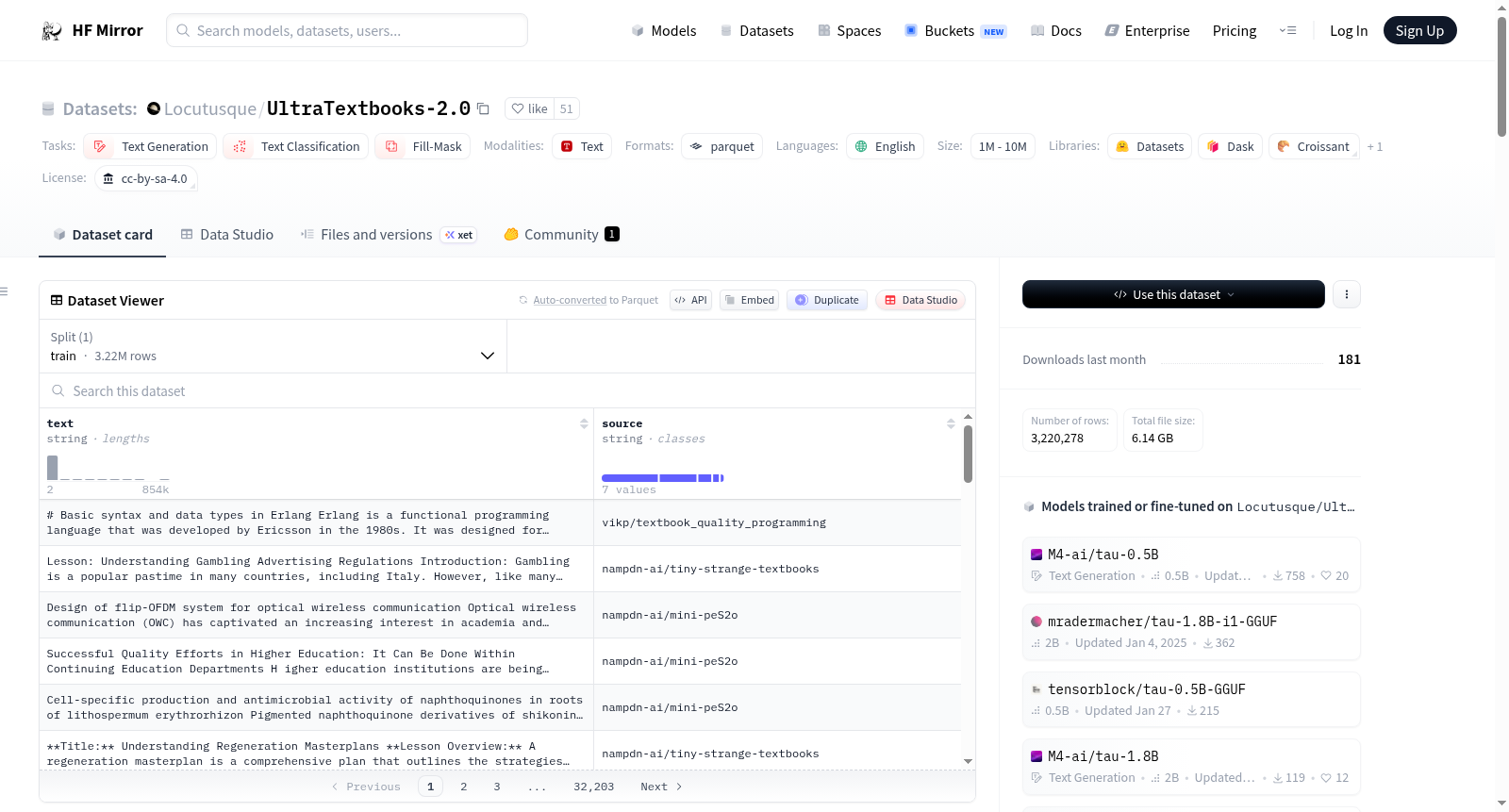Open Data Studio from the viewer header
This screenshot has width=1509, height=812.
tap(920, 300)
